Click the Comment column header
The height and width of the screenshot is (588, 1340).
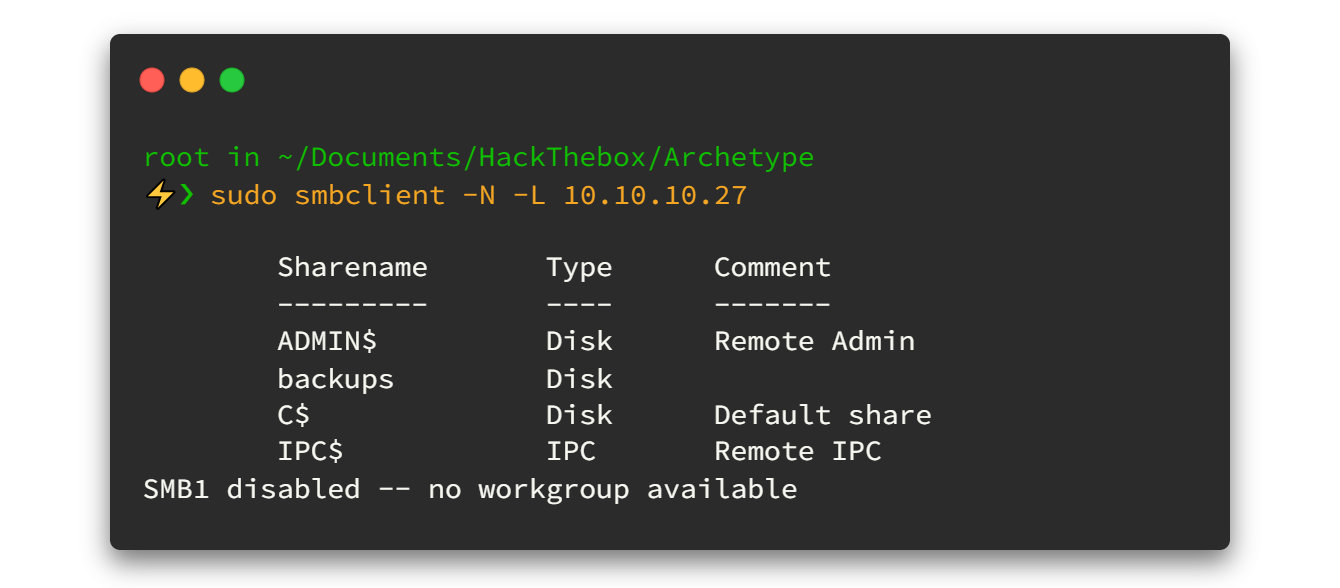click(x=772, y=267)
